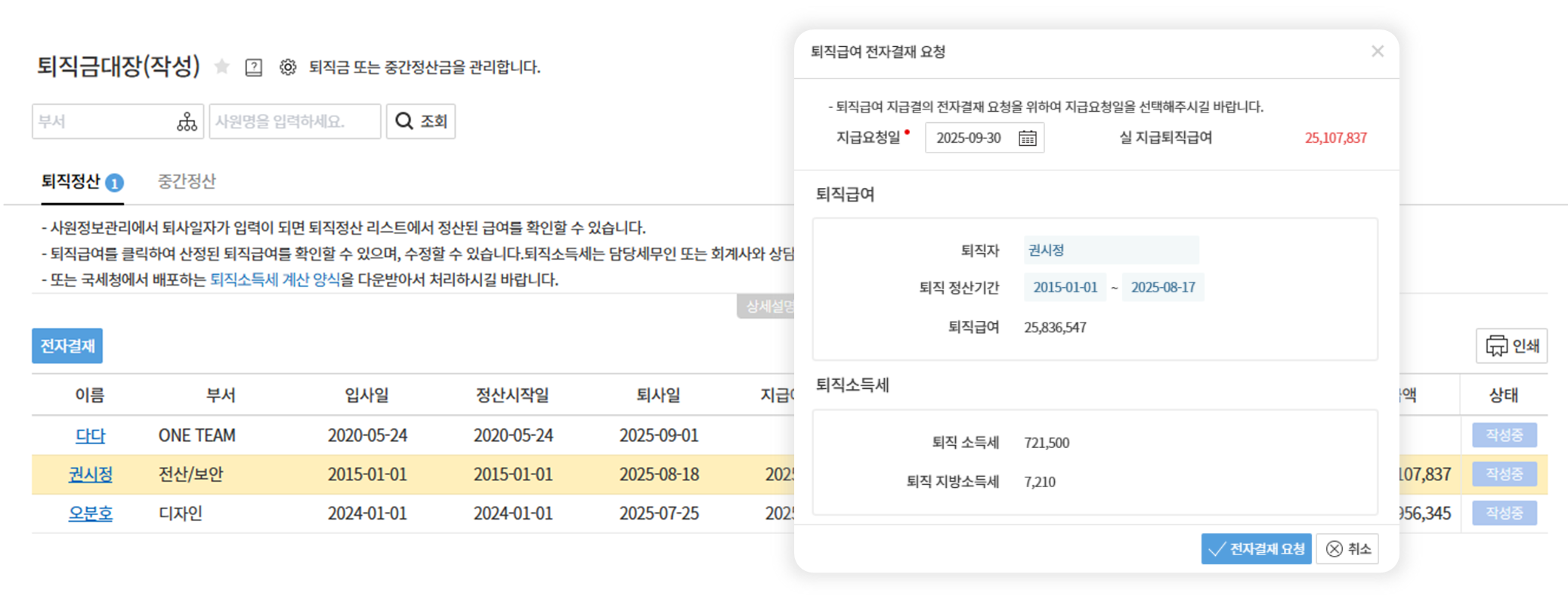Open employee 권시정 name link

[x=90, y=474]
